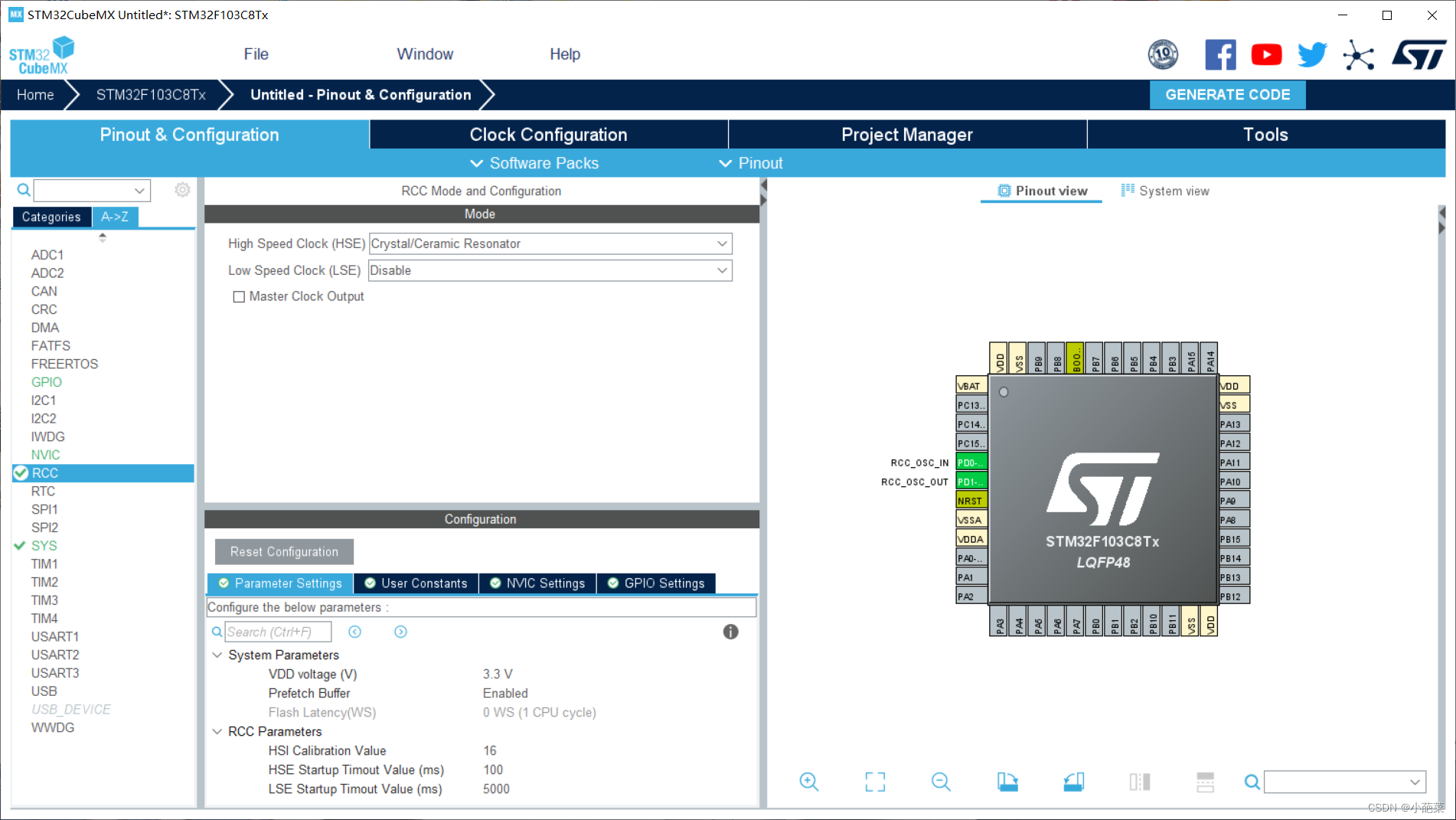Open the Facebook icon link
This screenshot has height=820, width=1456.
(1220, 54)
